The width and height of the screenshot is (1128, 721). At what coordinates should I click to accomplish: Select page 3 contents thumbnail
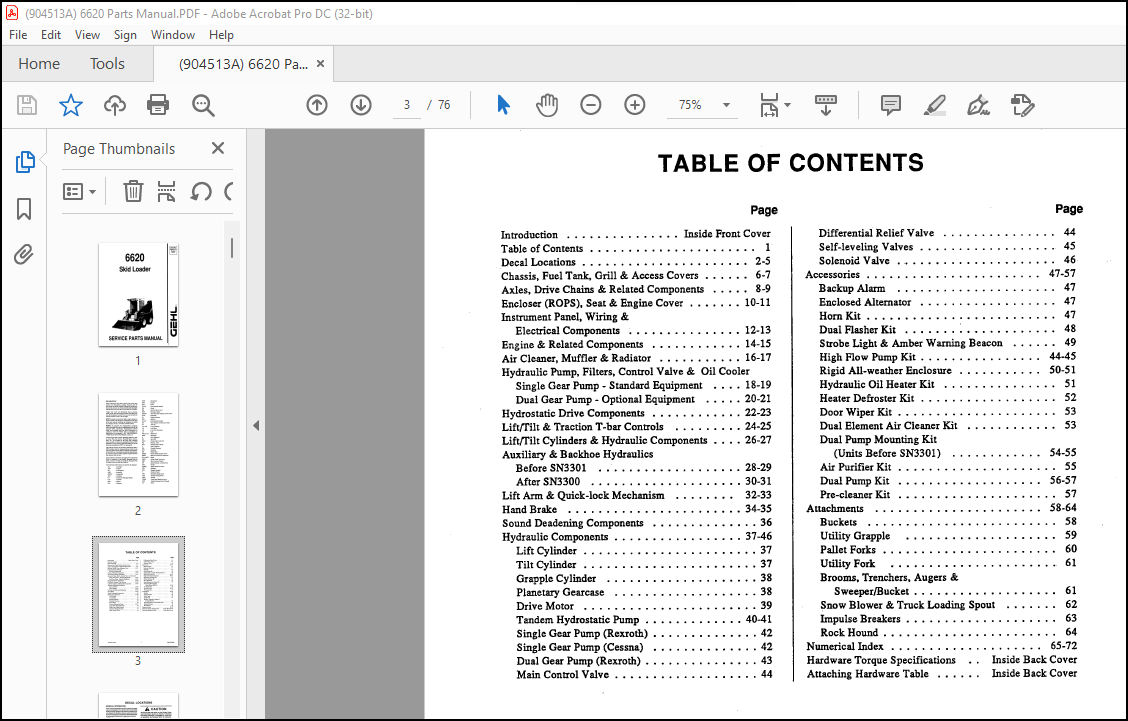[138, 594]
